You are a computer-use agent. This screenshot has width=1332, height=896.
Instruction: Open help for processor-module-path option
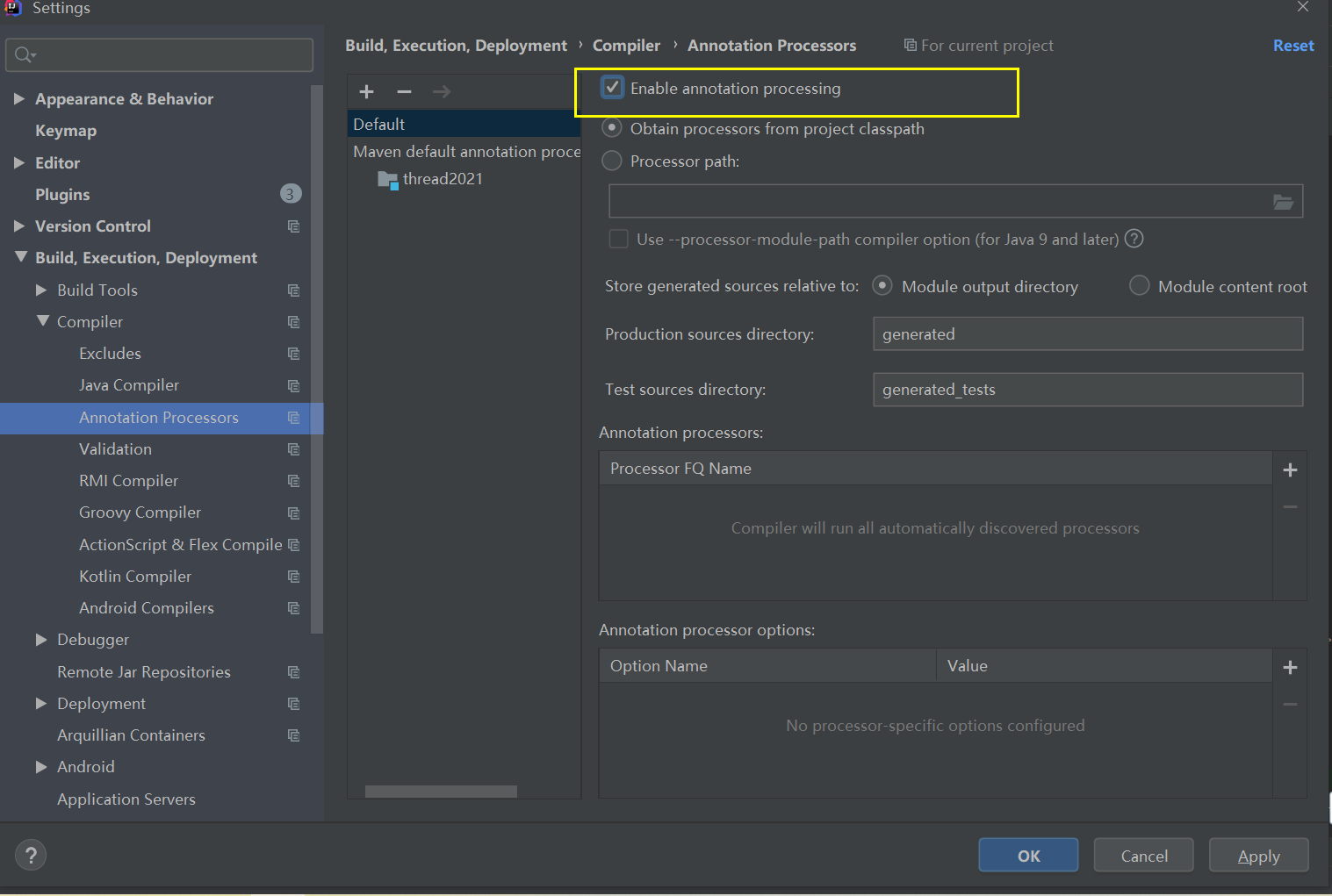click(1134, 239)
